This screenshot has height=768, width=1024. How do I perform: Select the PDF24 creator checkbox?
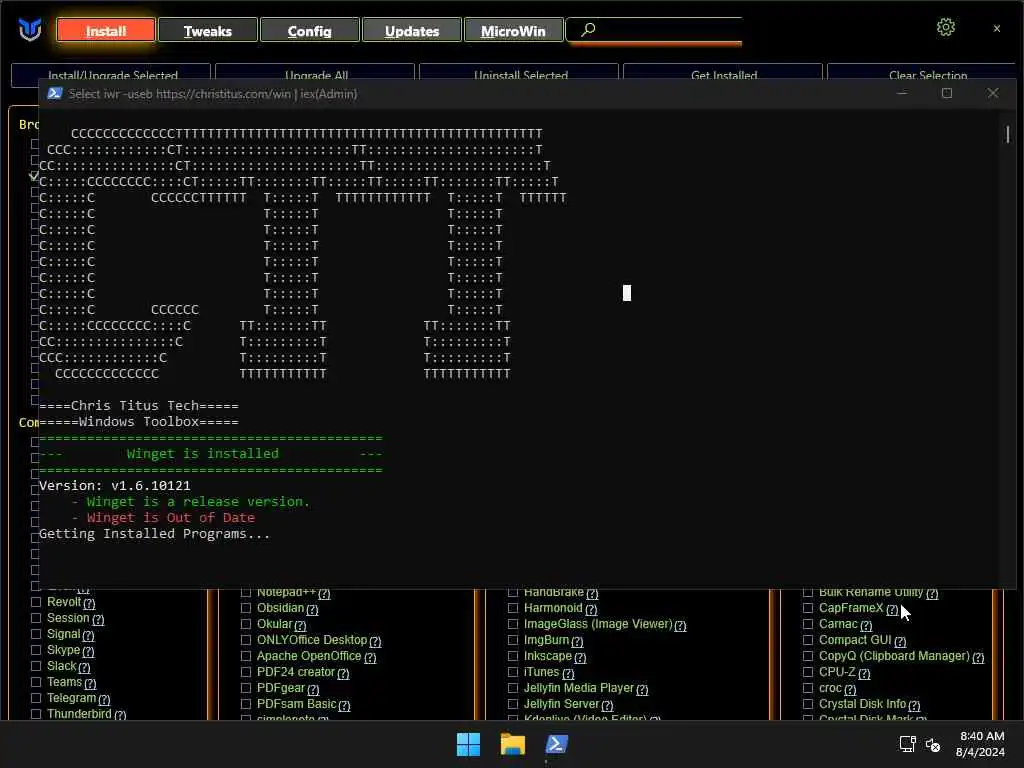click(x=246, y=672)
